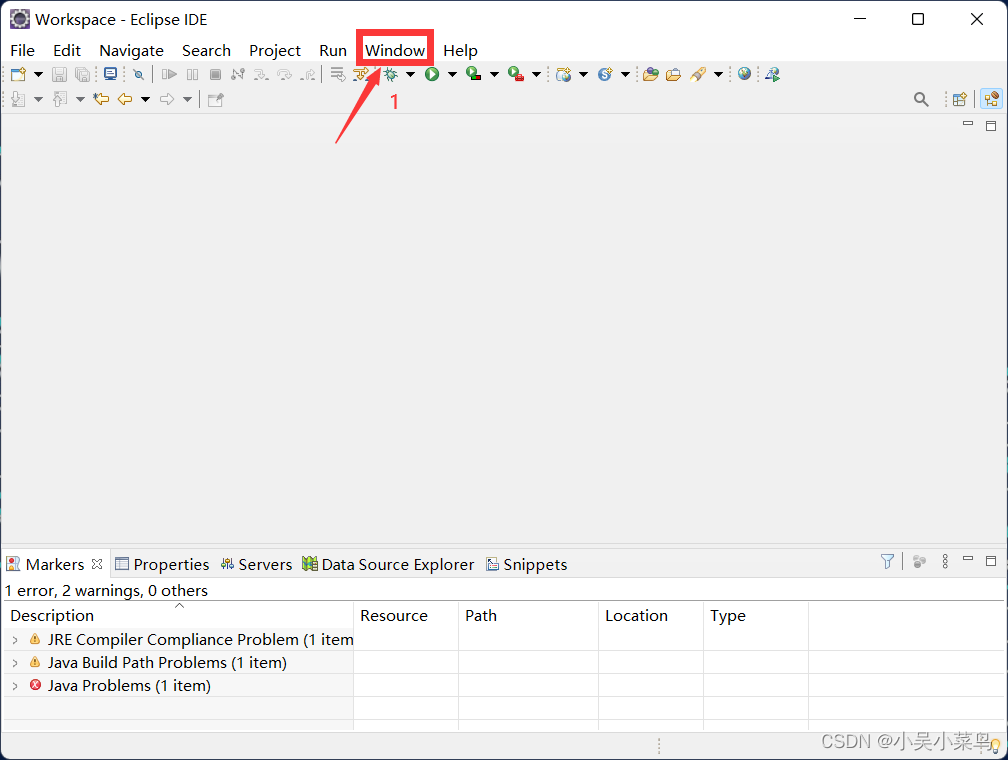This screenshot has height=760, width=1008.
Task: Click the Launch Web Service Explorer icon
Action: pos(773,75)
